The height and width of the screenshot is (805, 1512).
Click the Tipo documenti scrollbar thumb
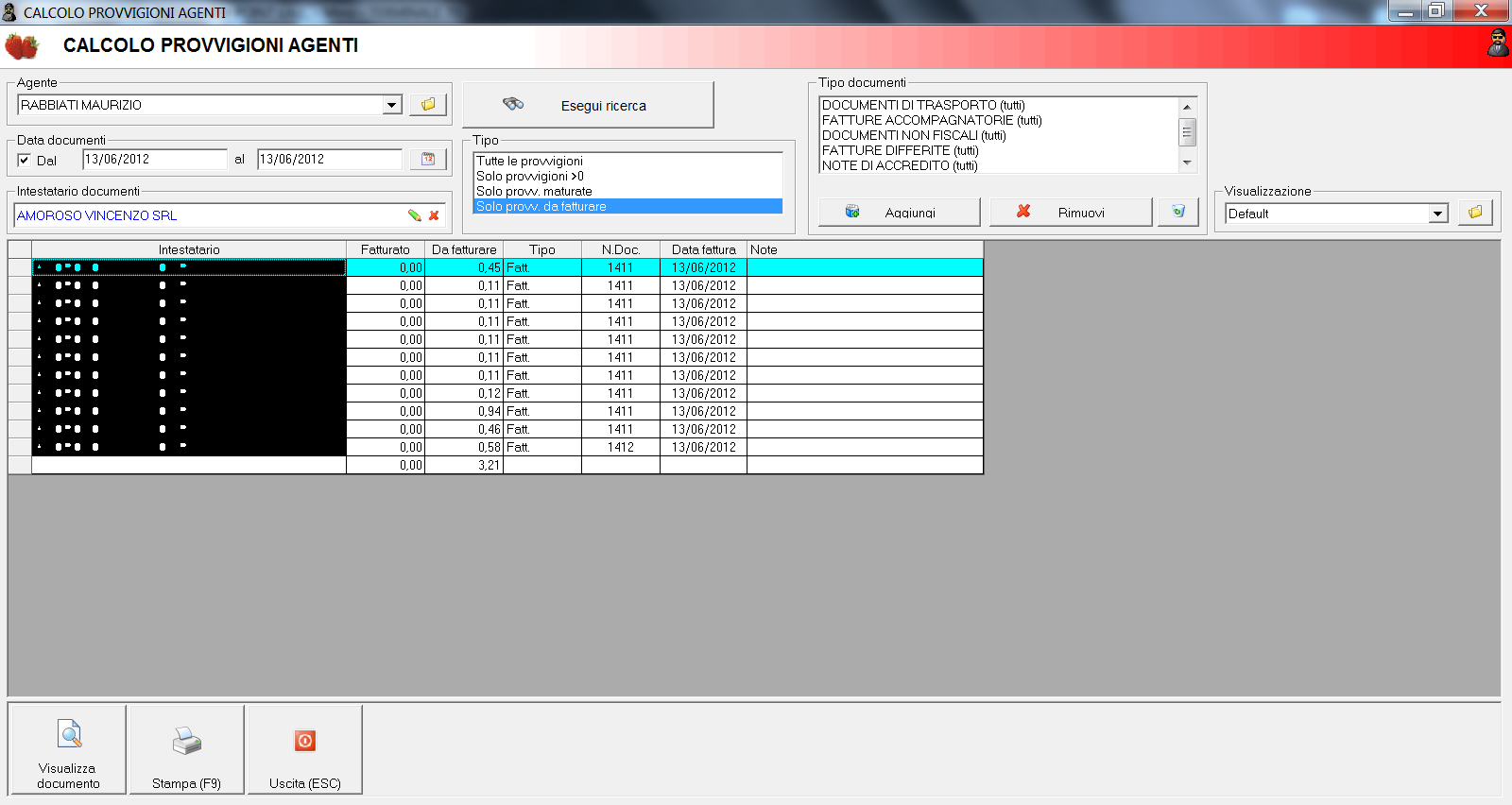pos(1188,132)
